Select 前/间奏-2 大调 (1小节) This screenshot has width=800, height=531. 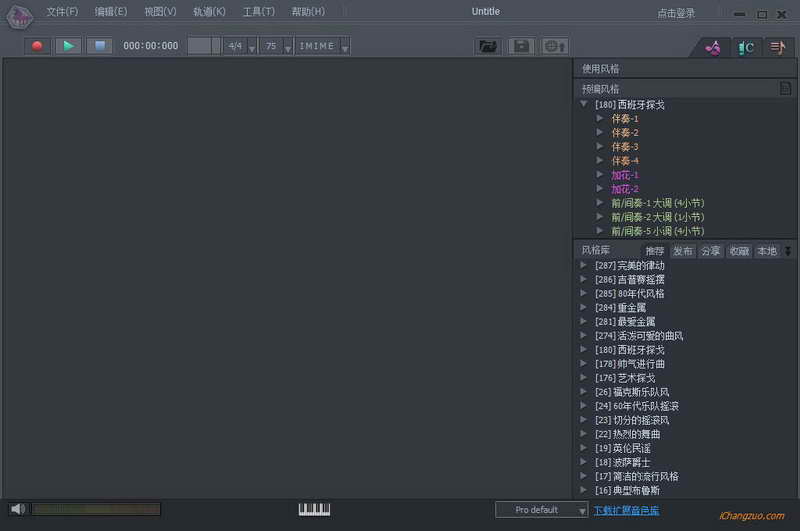point(658,217)
